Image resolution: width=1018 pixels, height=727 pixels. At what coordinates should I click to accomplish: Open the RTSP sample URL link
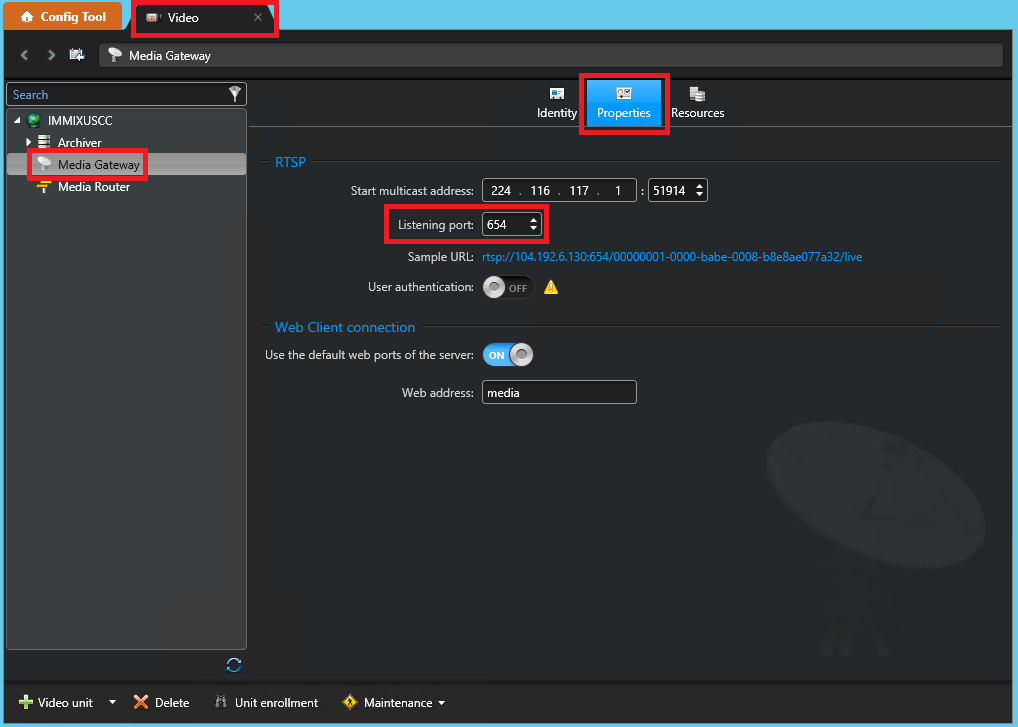[x=672, y=257]
